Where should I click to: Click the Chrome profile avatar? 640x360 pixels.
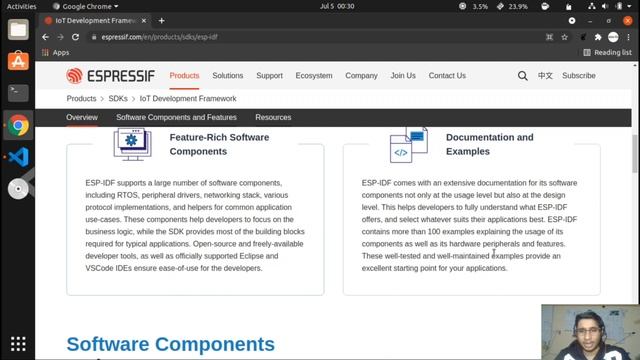click(613, 37)
